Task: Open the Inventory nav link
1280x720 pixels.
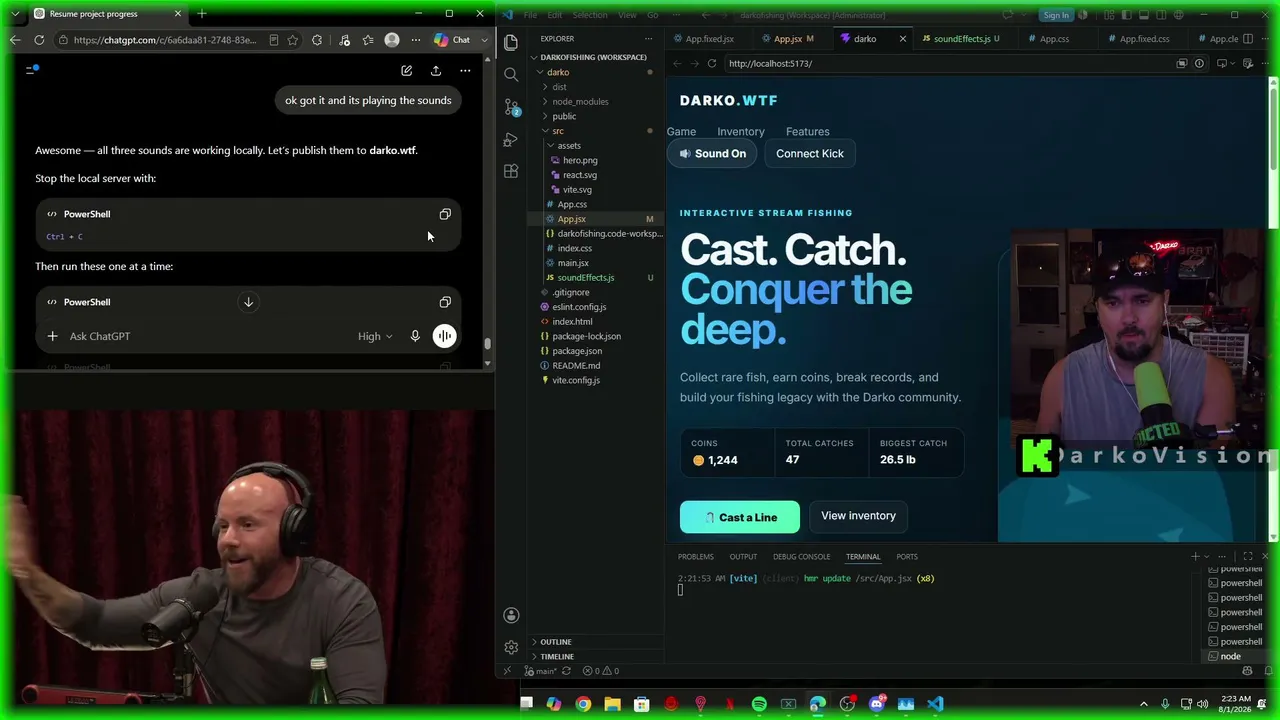Action: click(x=741, y=131)
